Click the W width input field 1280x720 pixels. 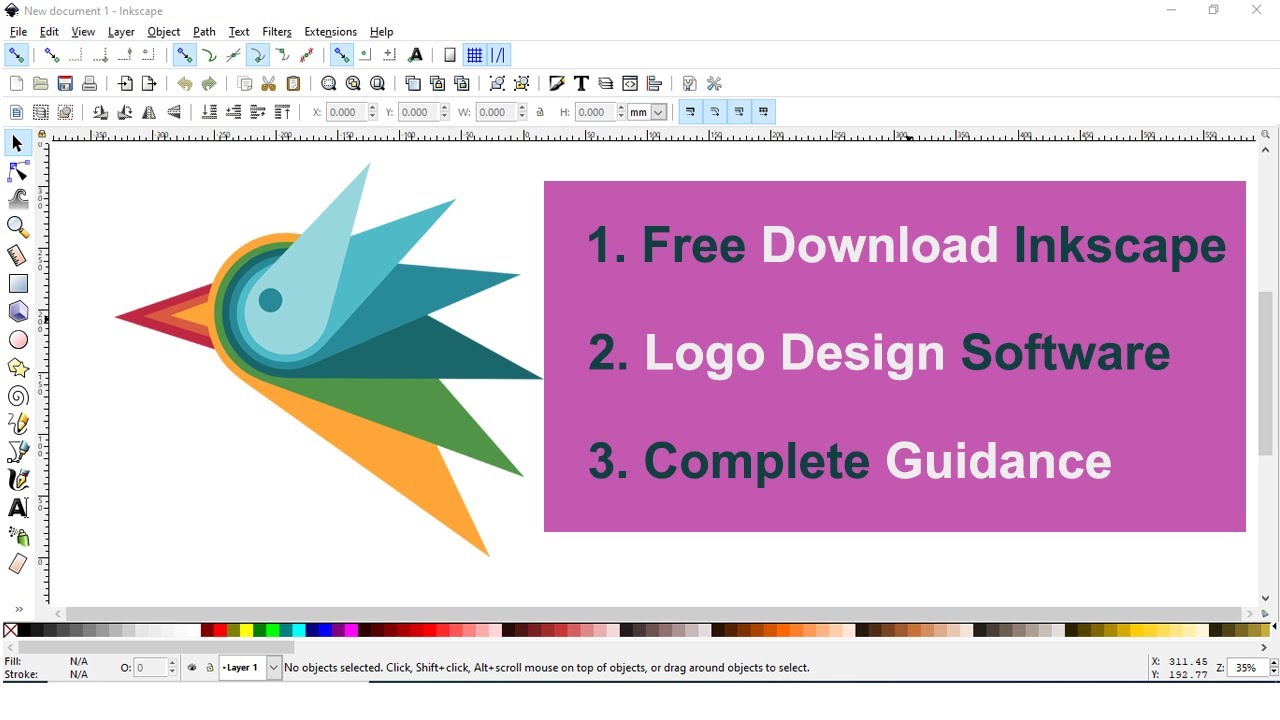tap(495, 113)
